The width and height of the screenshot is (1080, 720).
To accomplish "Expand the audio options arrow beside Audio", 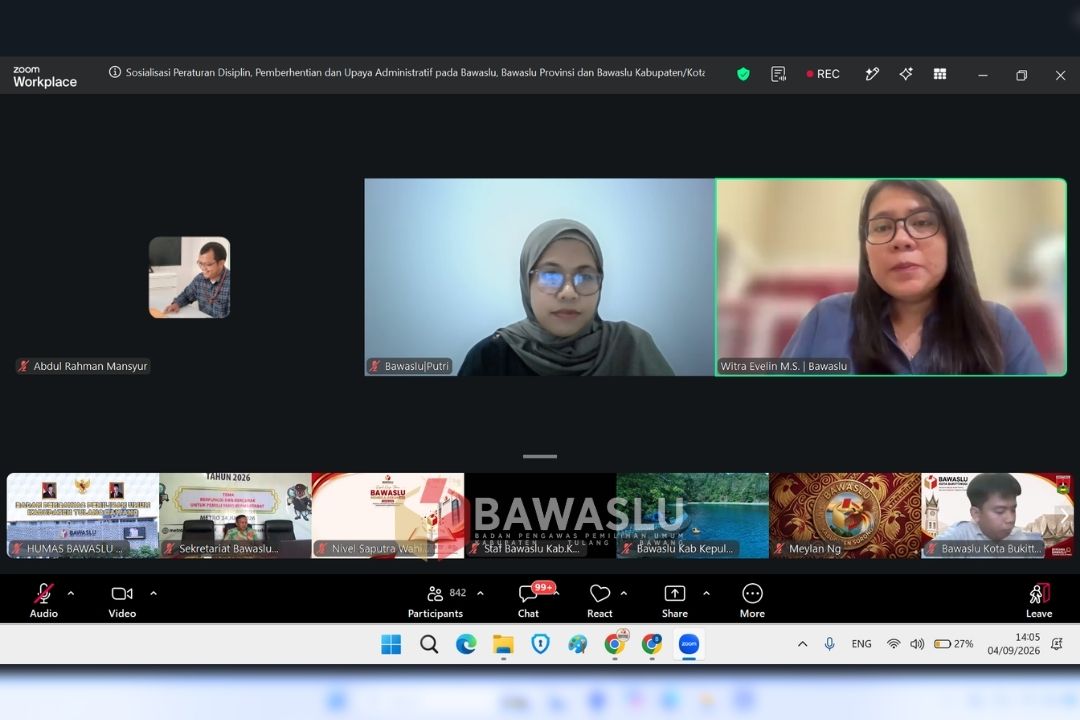I will point(71,593).
